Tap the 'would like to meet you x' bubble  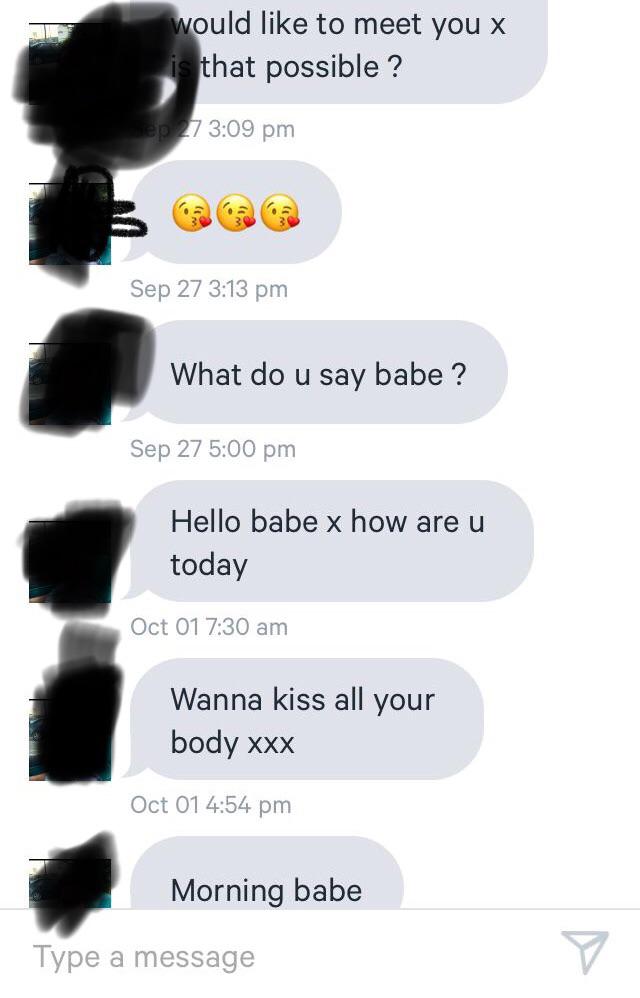coord(337,50)
